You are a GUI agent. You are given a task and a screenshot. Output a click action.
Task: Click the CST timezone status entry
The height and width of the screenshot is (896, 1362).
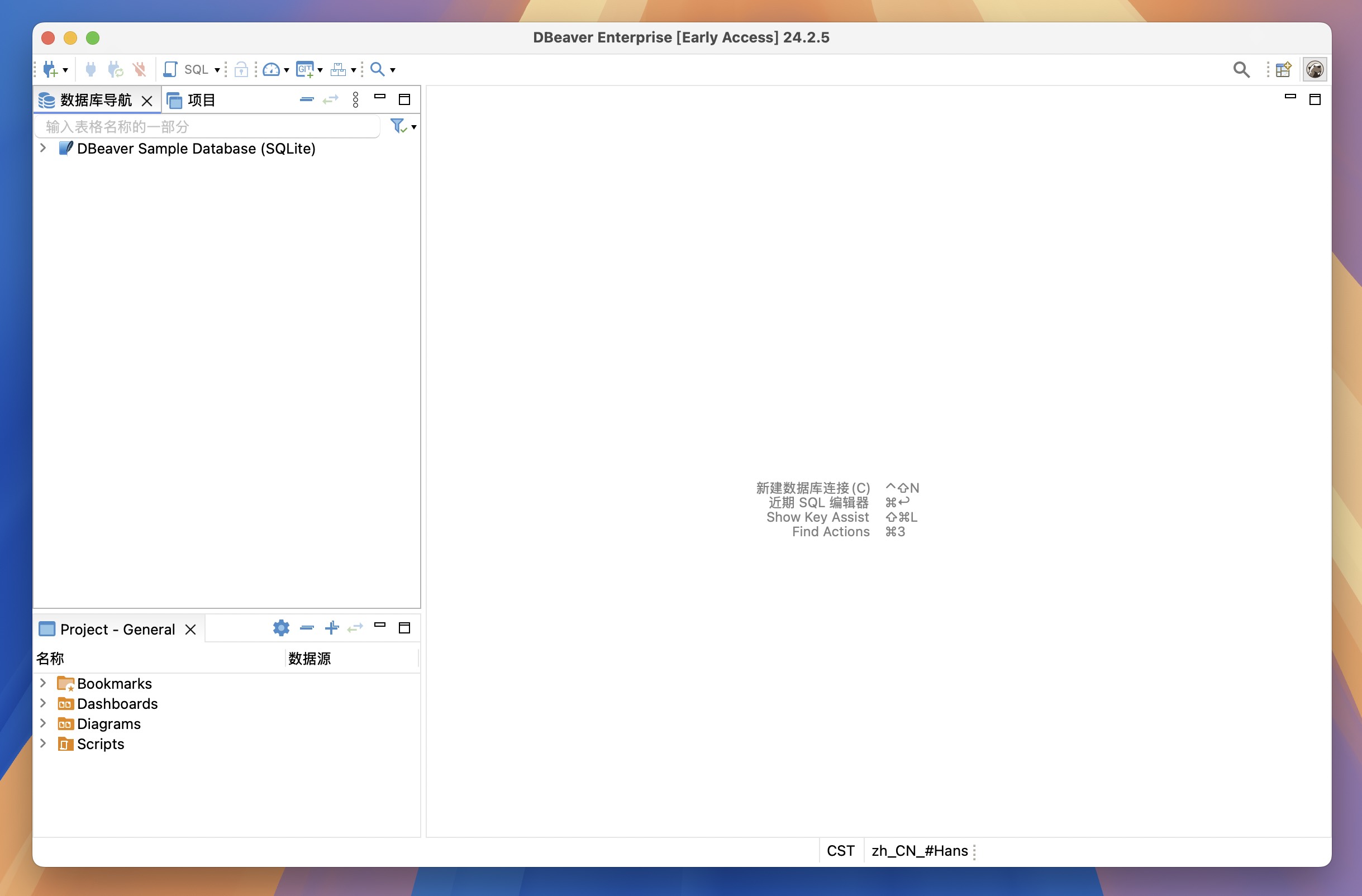841,851
